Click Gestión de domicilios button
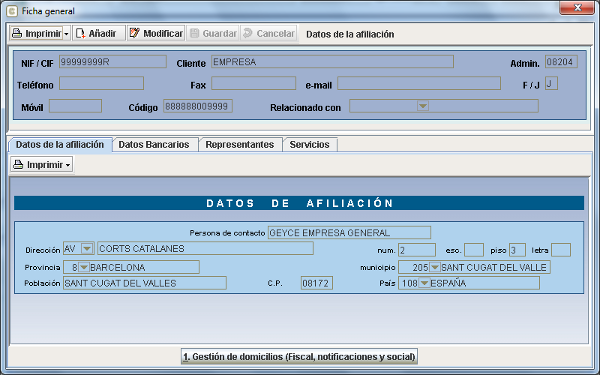The image size is (600, 375). [x=299, y=357]
